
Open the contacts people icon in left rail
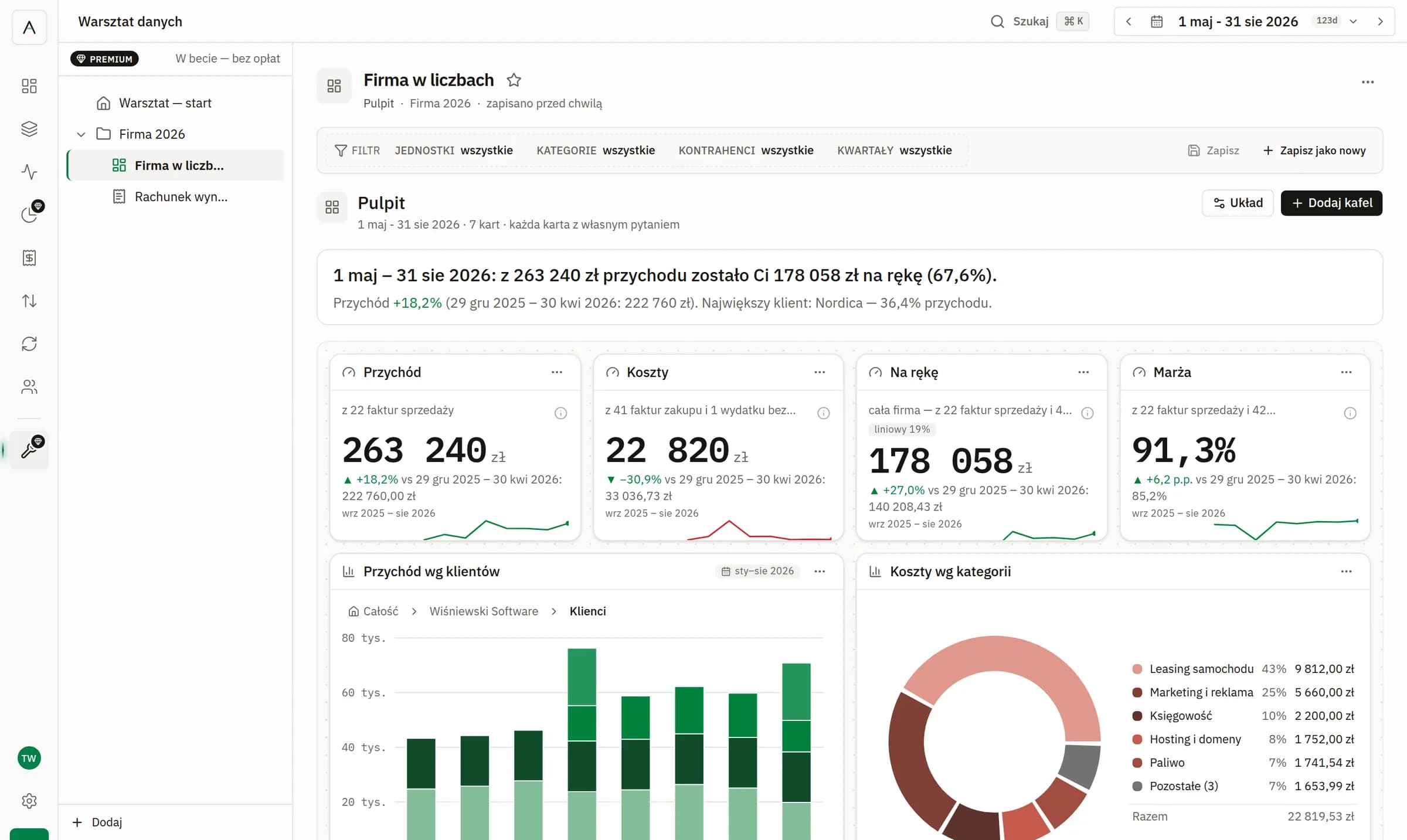pyautogui.click(x=29, y=387)
